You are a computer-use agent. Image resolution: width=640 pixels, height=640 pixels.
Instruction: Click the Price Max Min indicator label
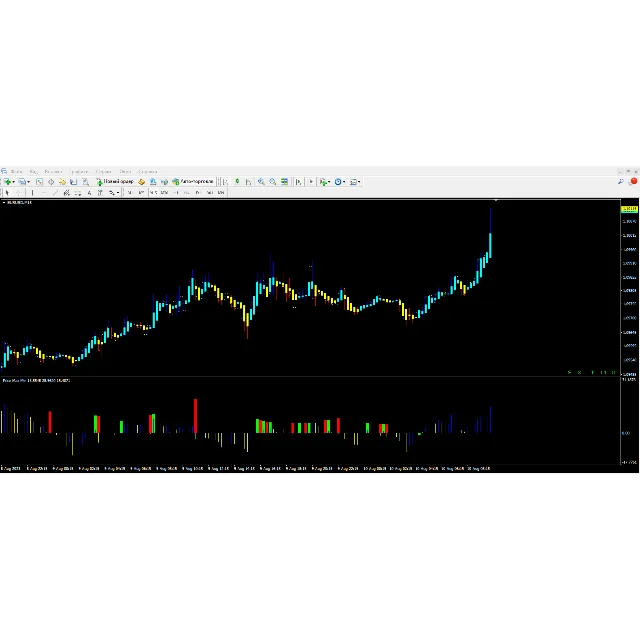pos(36,380)
